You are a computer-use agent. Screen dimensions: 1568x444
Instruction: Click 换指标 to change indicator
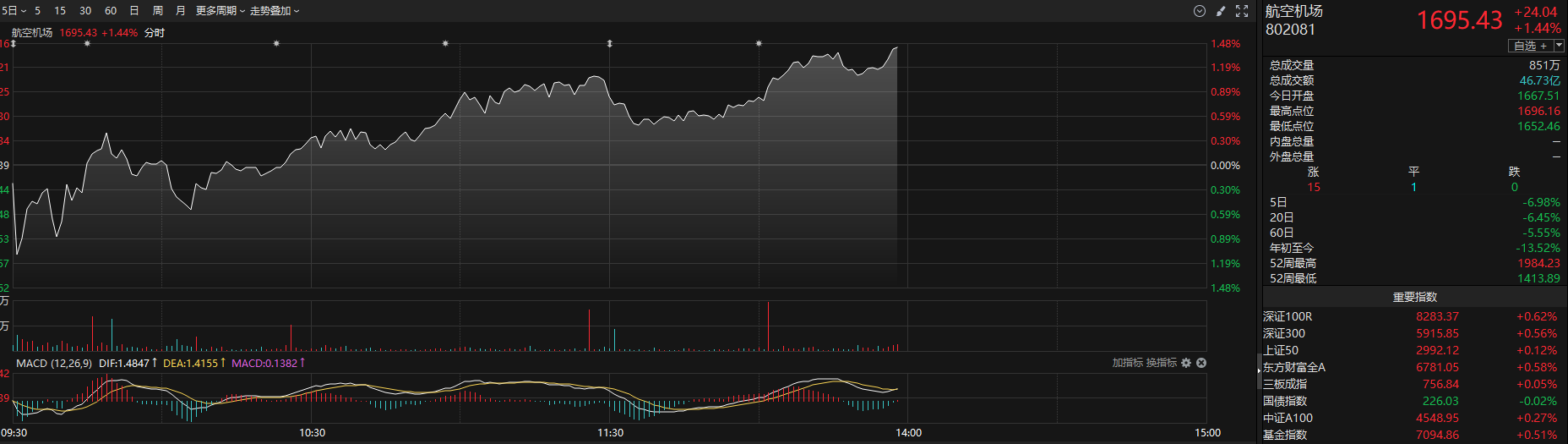[1161, 363]
